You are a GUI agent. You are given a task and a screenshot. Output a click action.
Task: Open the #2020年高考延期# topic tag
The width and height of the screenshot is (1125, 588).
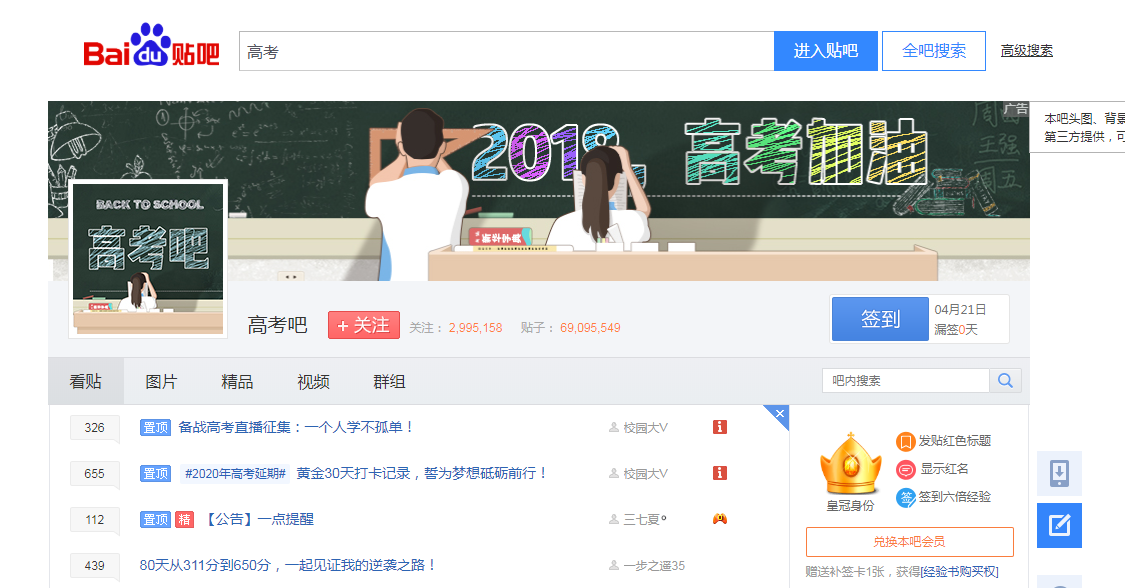235,474
